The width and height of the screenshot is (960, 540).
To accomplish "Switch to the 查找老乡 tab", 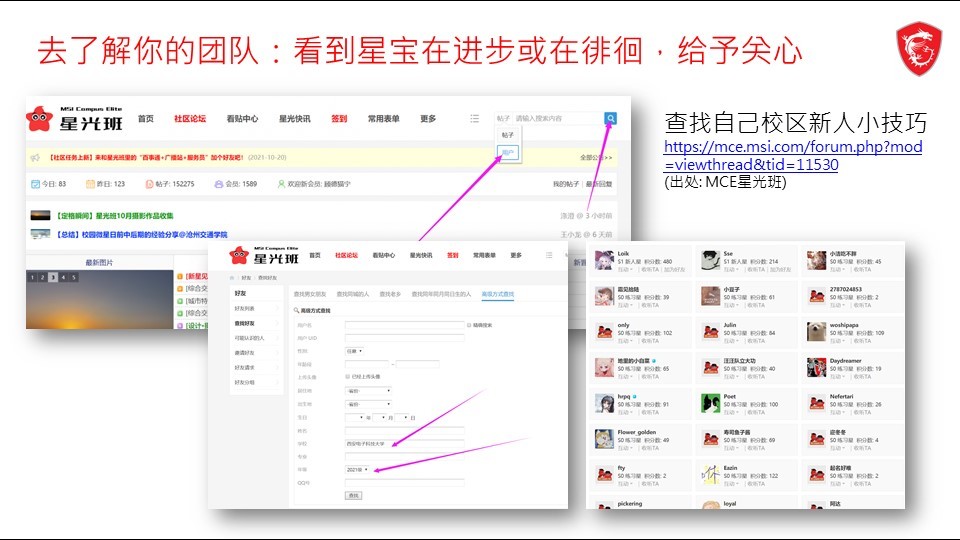I will 390,294.
